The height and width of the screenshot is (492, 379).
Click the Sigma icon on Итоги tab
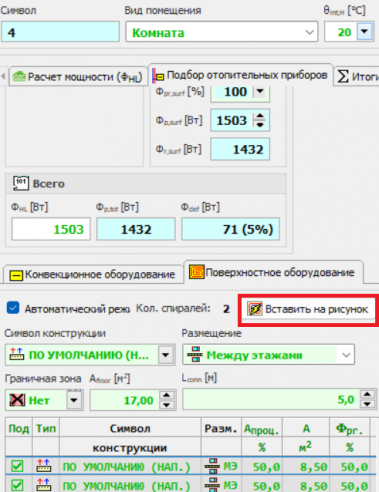pyautogui.click(x=343, y=76)
